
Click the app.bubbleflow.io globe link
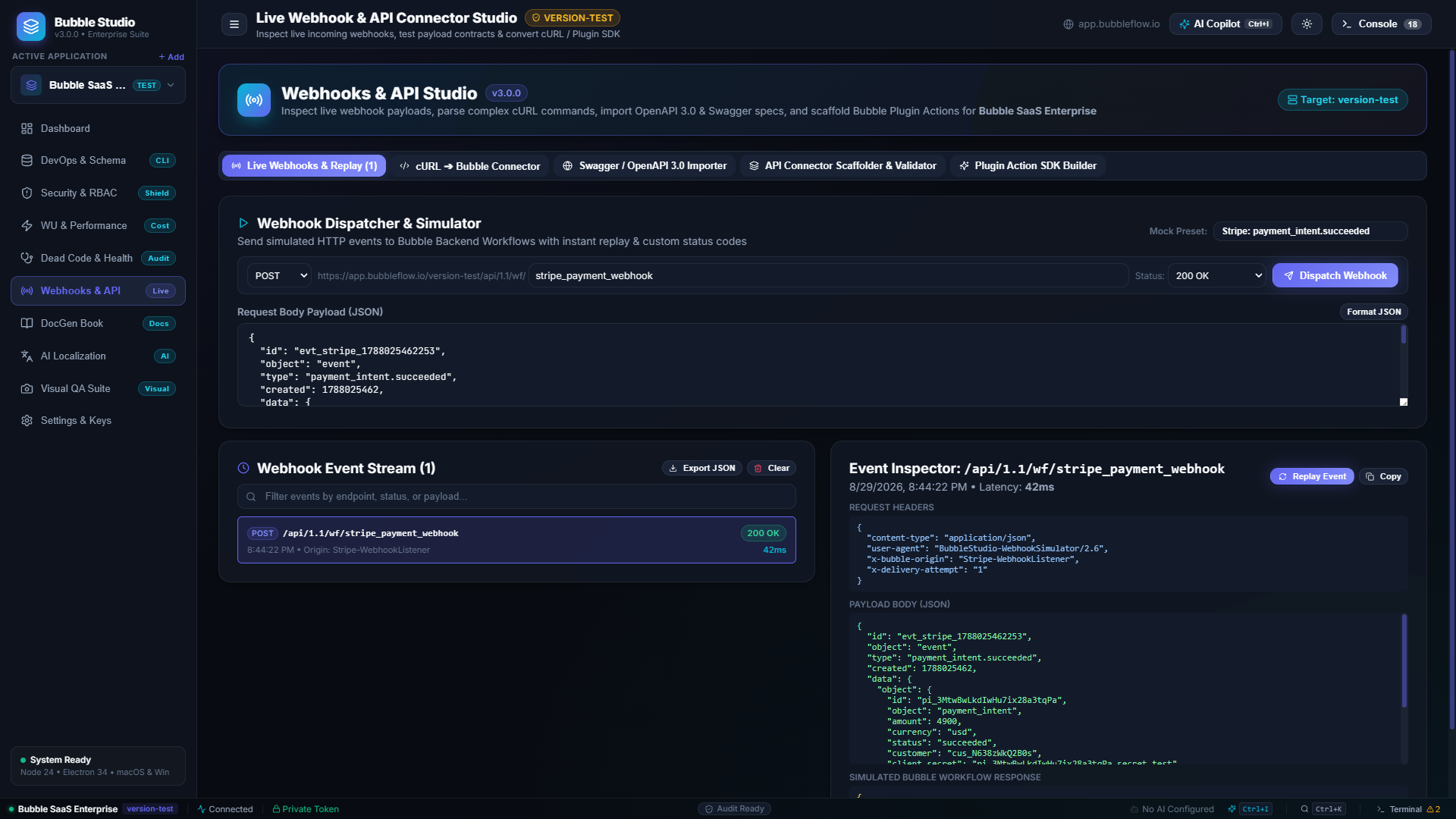click(1111, 24)
